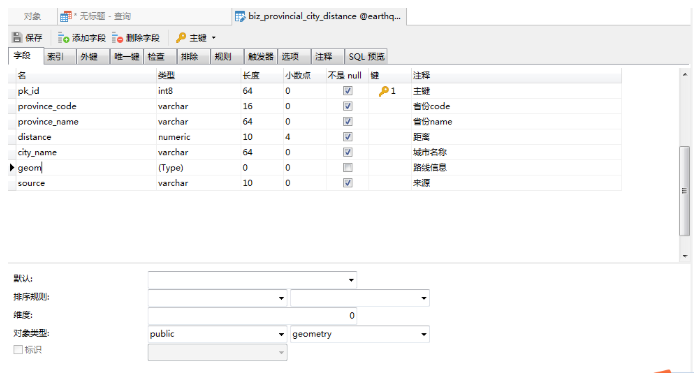
Task: Click the geom field name cell
Action: [86, 168]
